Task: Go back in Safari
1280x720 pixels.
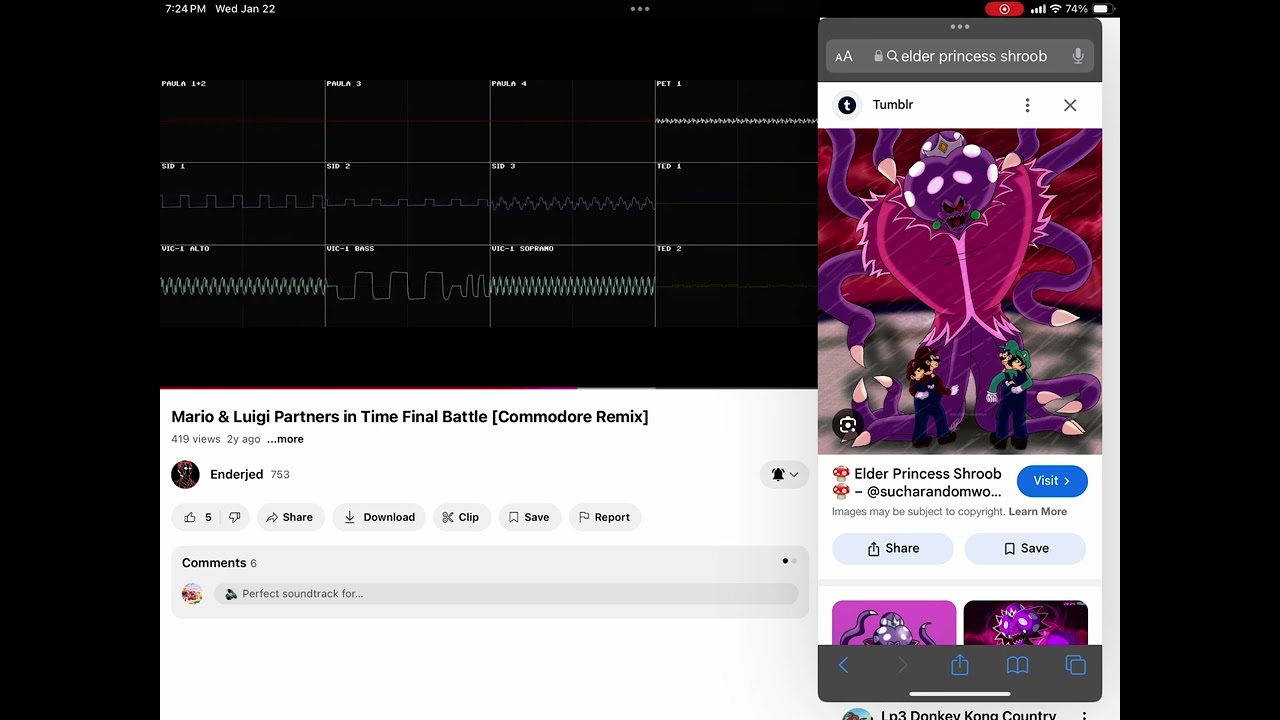Action: point(843,665)
